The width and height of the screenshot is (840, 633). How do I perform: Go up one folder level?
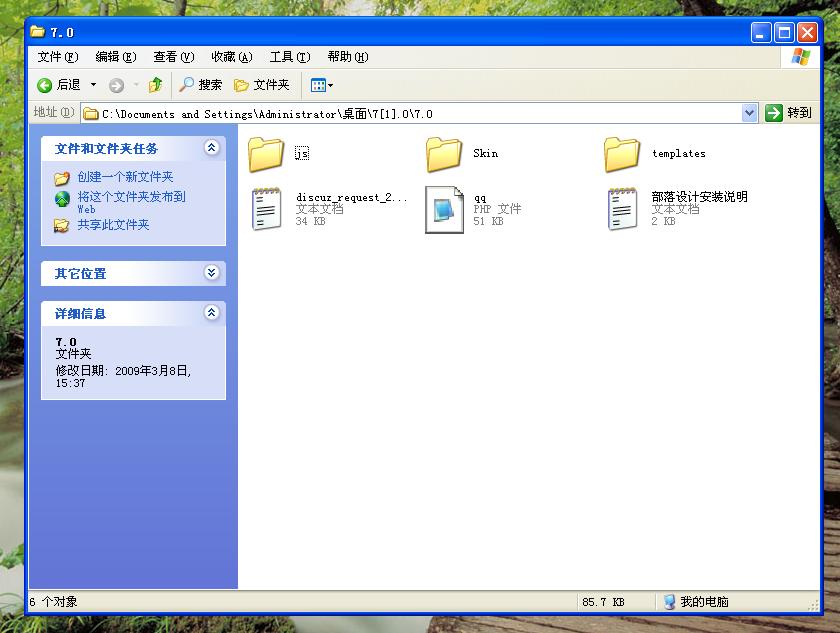pyautogui.click(x=155, y=85)
